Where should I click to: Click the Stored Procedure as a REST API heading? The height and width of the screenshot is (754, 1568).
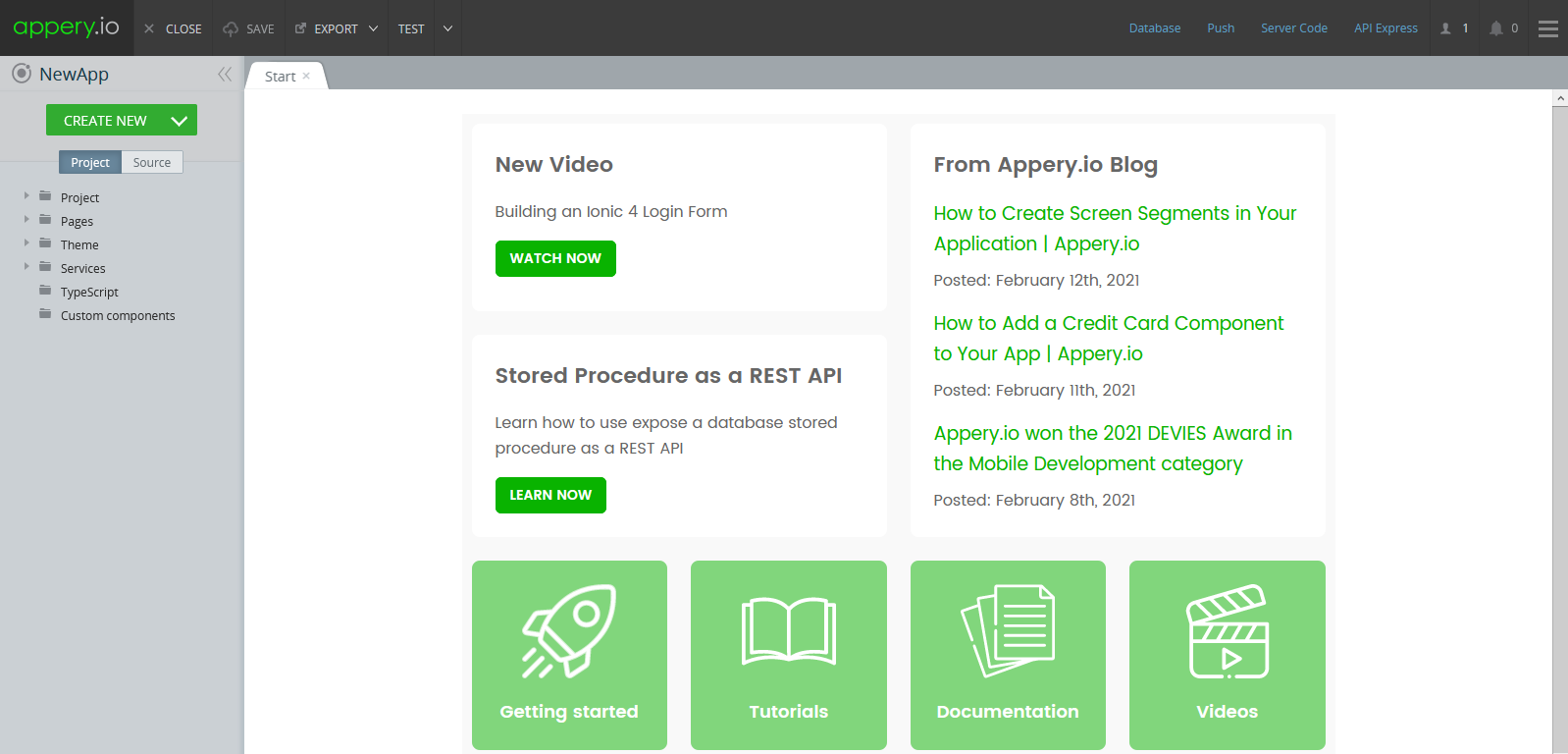pyautogui.click(x=668, y=375)
